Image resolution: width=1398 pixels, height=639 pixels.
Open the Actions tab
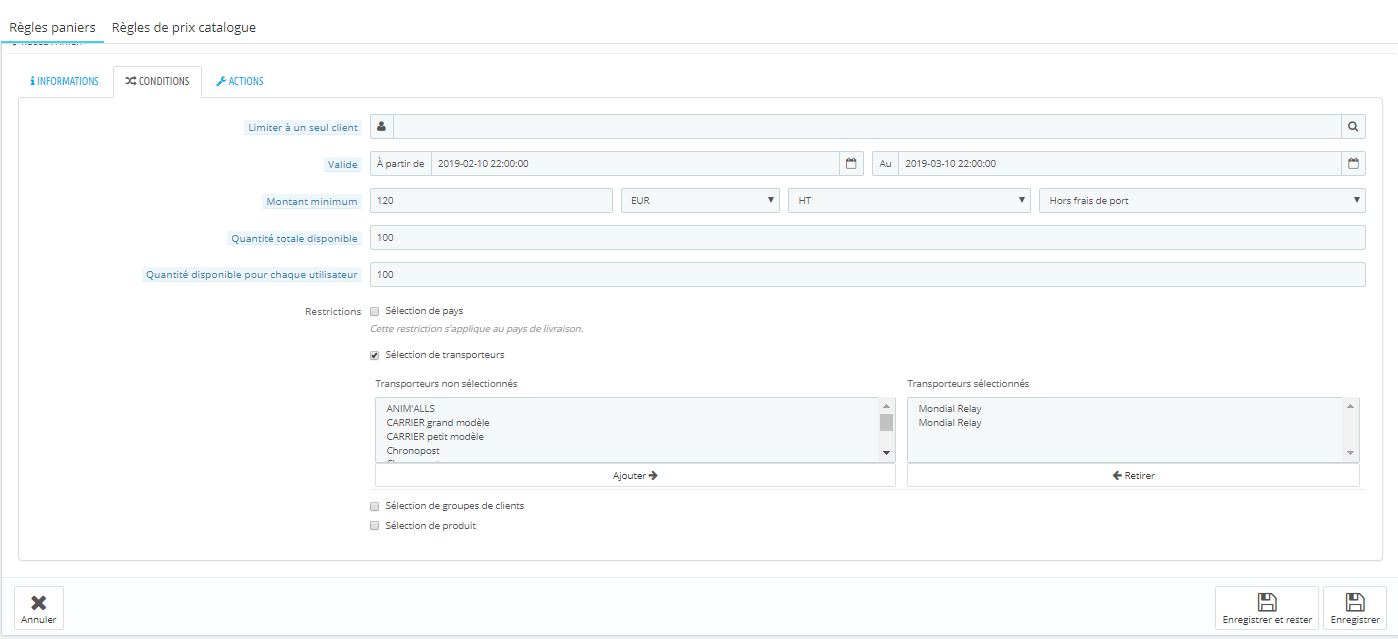[x=240, y=81]
